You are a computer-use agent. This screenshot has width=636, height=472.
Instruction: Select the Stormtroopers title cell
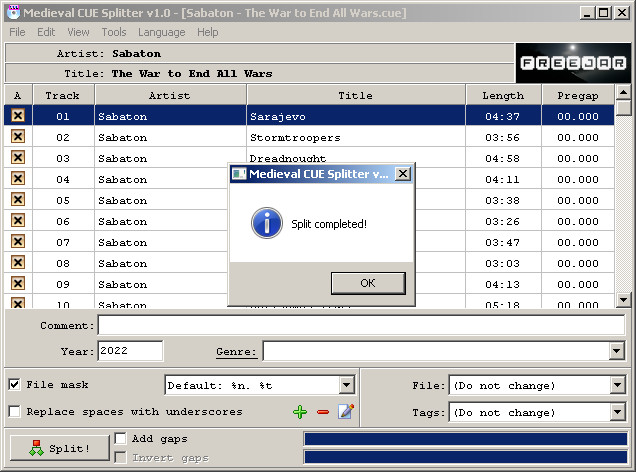click(x=356, y=137)
